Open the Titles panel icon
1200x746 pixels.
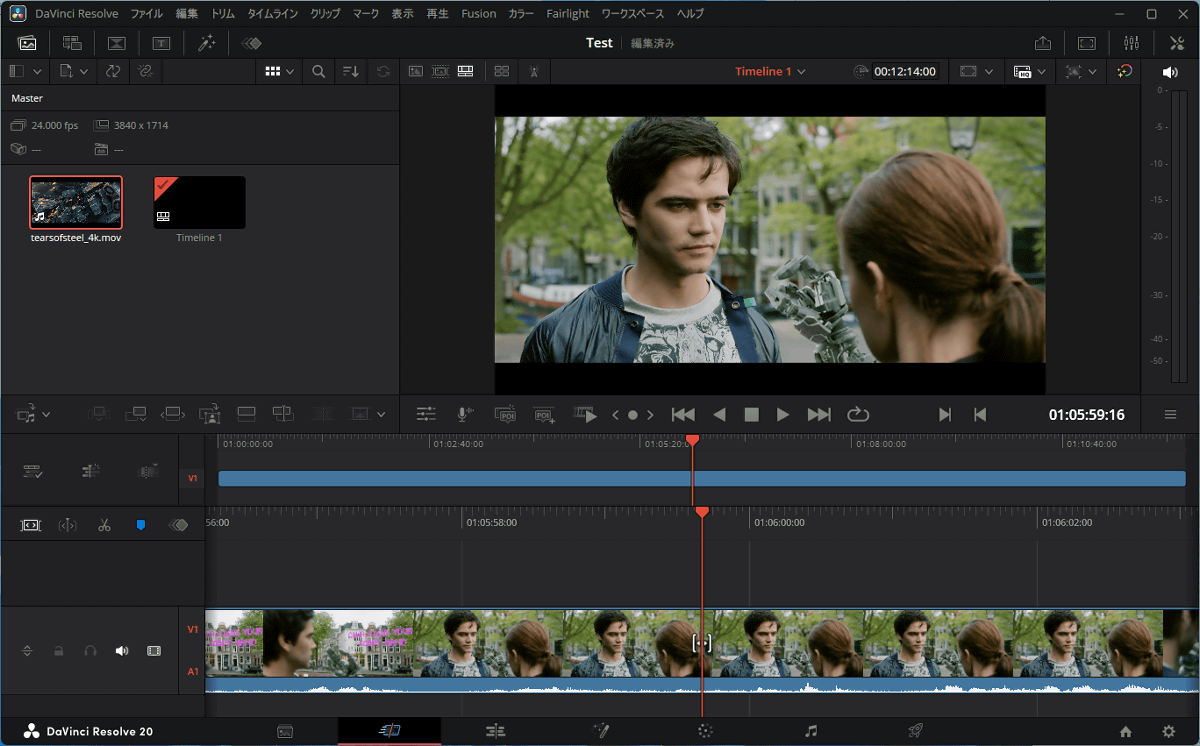(161, 43)
